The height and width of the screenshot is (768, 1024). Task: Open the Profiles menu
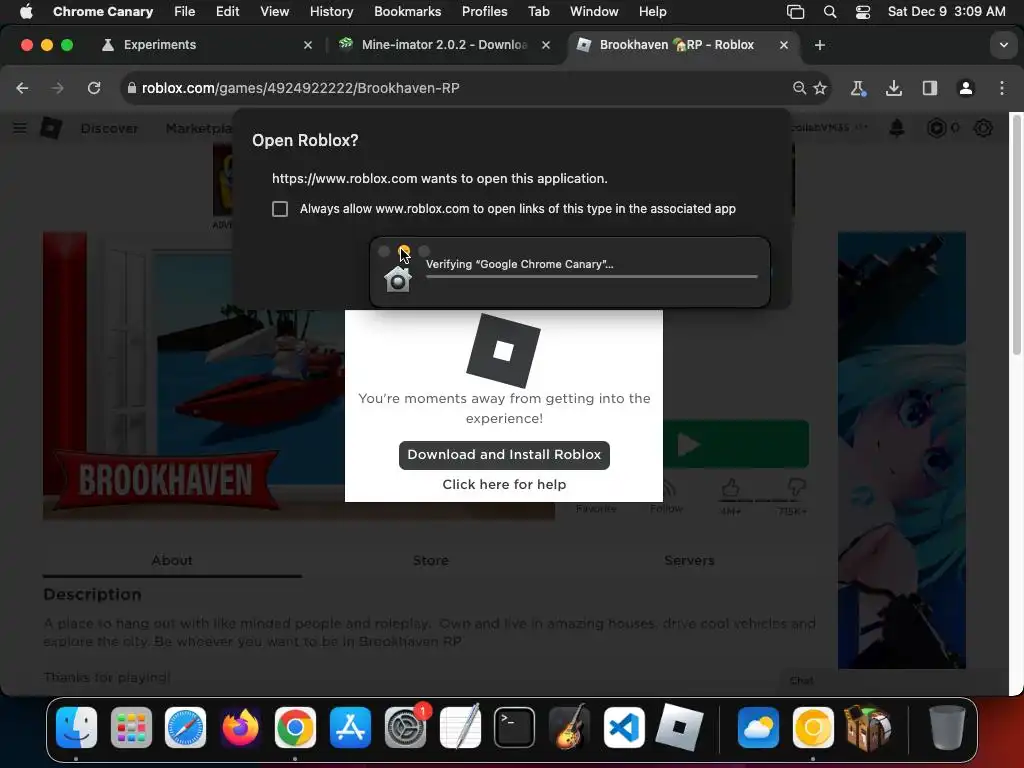(x=485, y=12)
